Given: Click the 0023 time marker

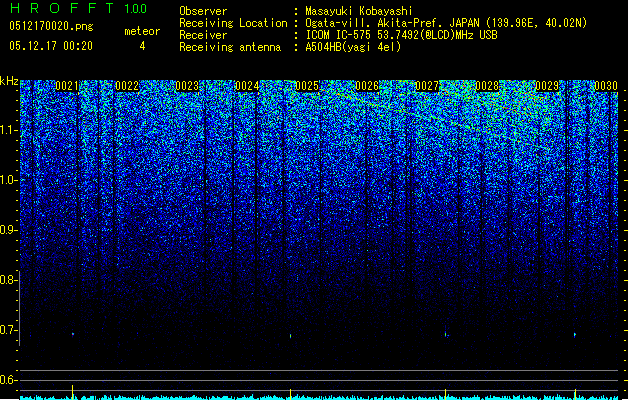Looking at the screenshot, I should click(187, 86).
